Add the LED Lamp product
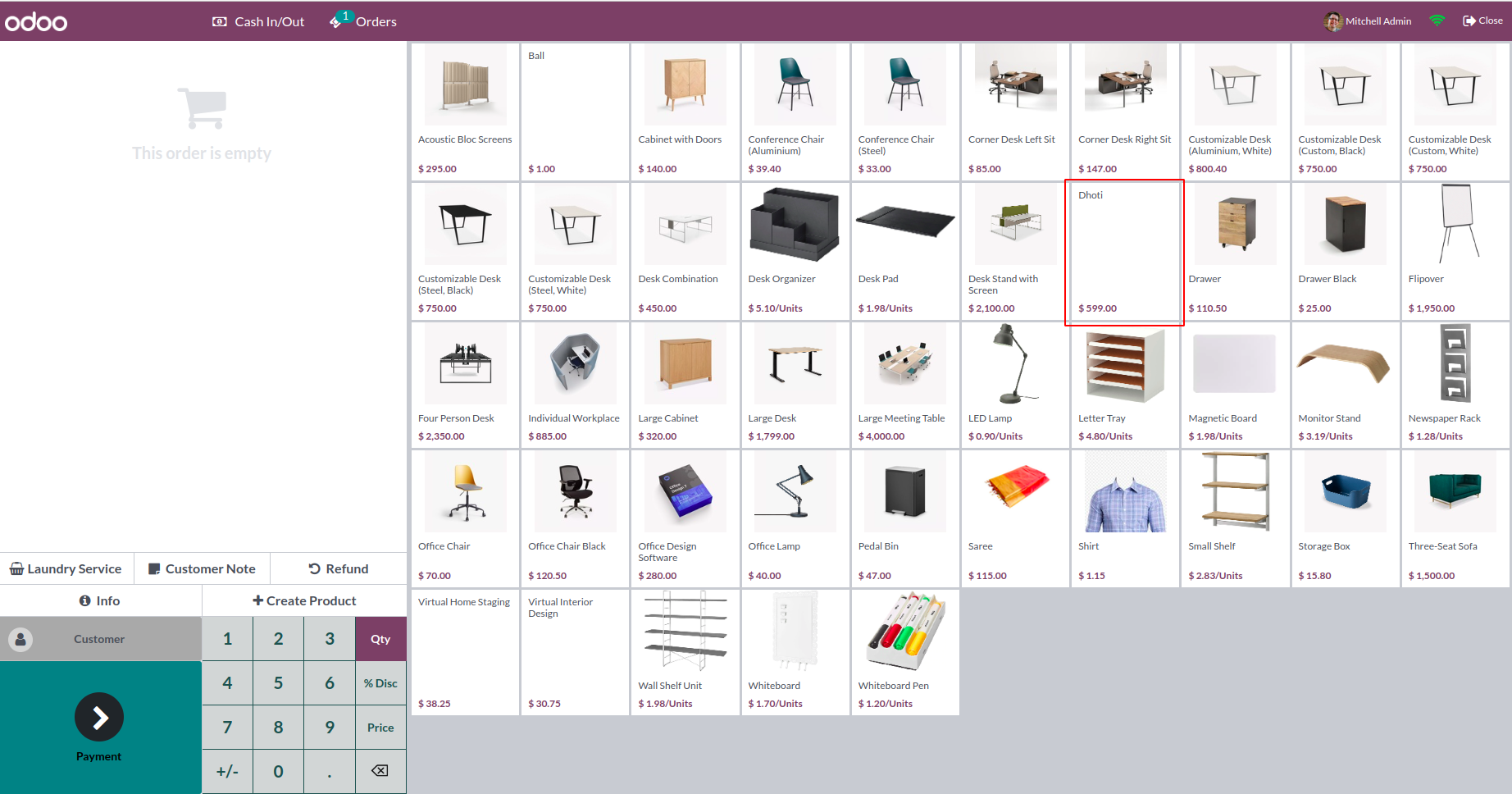 1015,385
